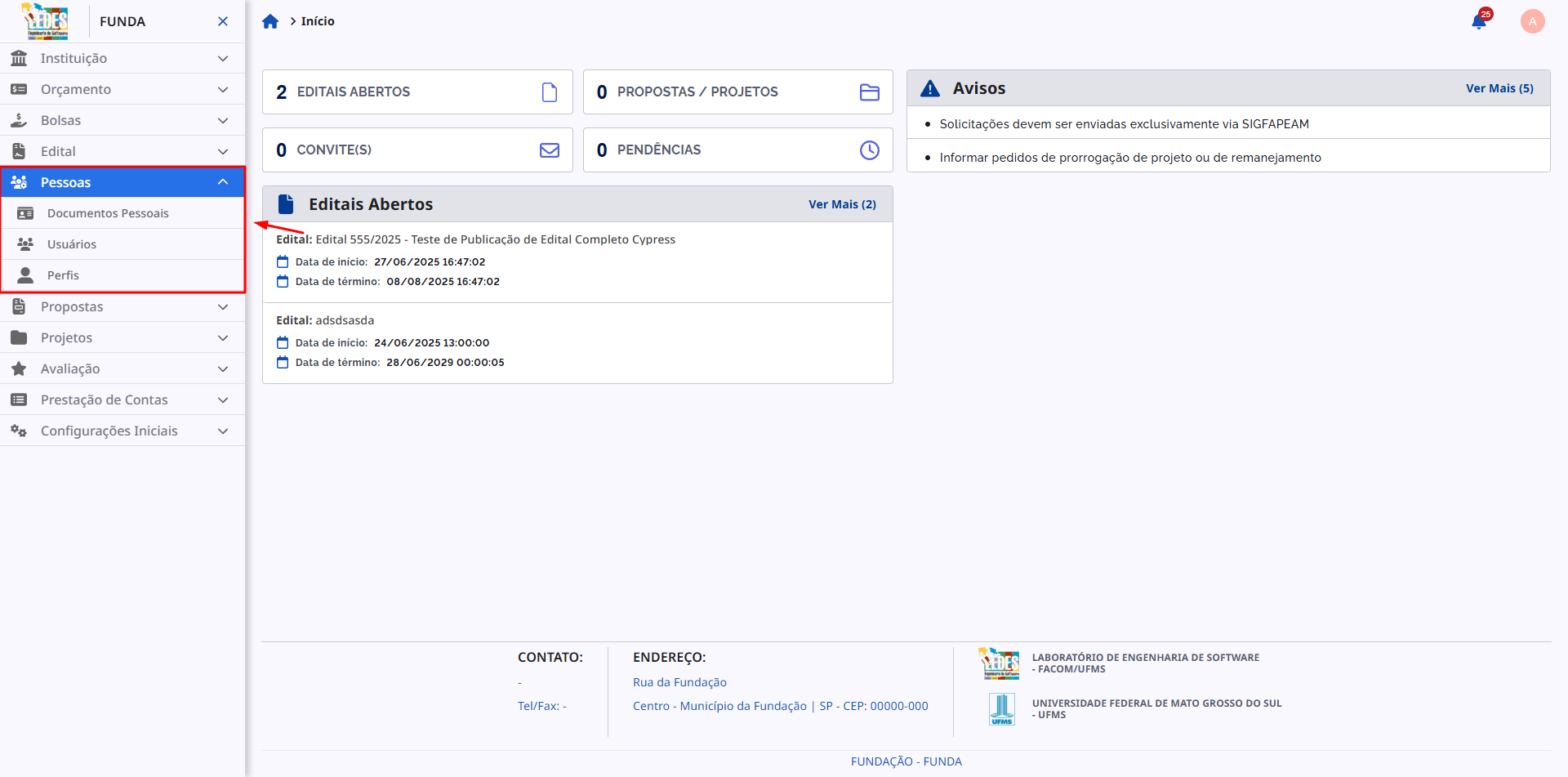Click the clock icon on the Pendências card
The image size is (1568, 777).
click(869, 150)
